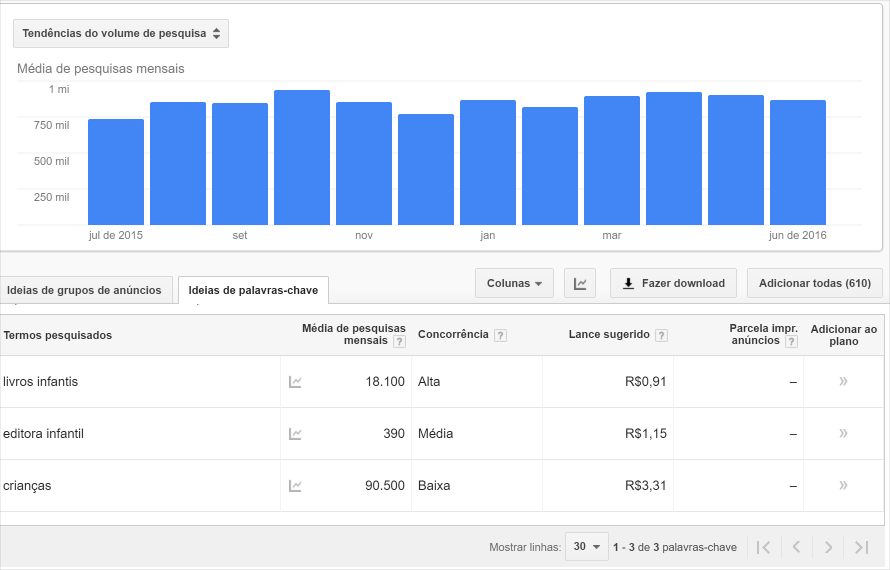Go to first page of keywords

tap(763, 547)
